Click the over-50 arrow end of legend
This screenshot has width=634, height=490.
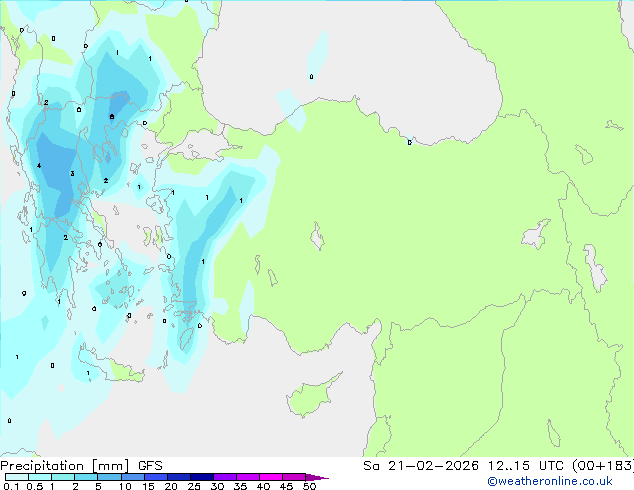(x=317, y=477)
